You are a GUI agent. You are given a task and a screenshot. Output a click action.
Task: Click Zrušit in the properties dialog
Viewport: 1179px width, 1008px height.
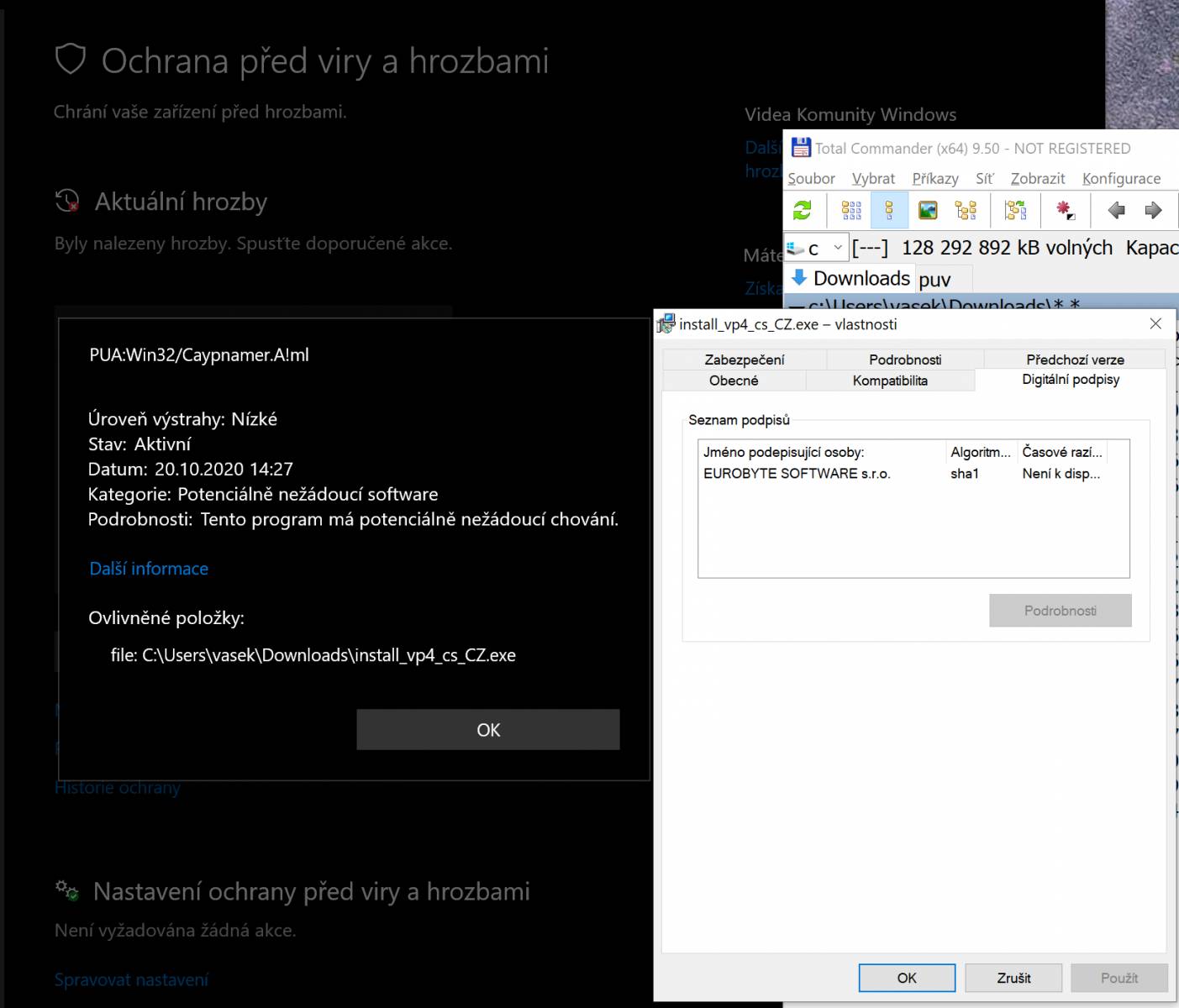coord(1013,978)
